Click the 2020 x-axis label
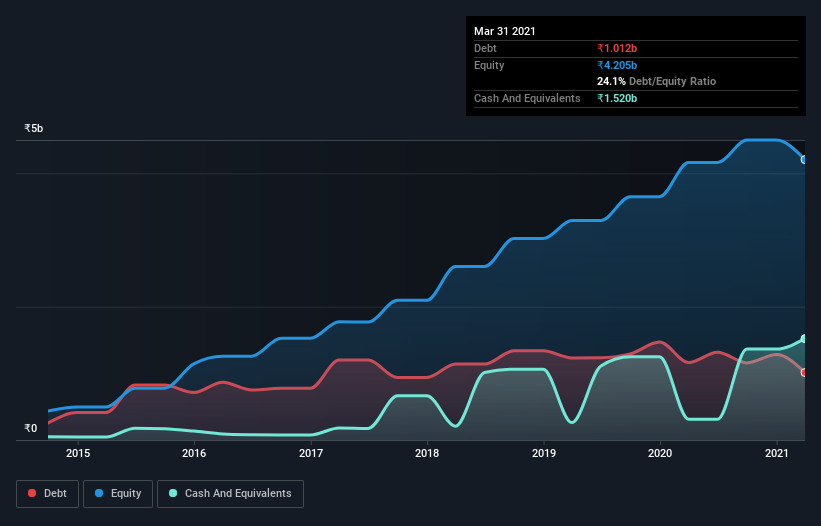 [x=660, y=453]
